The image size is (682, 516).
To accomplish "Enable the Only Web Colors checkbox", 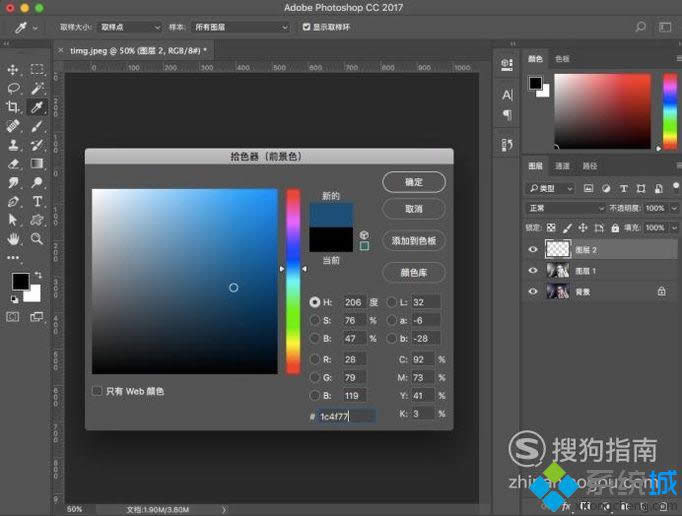I will click(97, 391).
